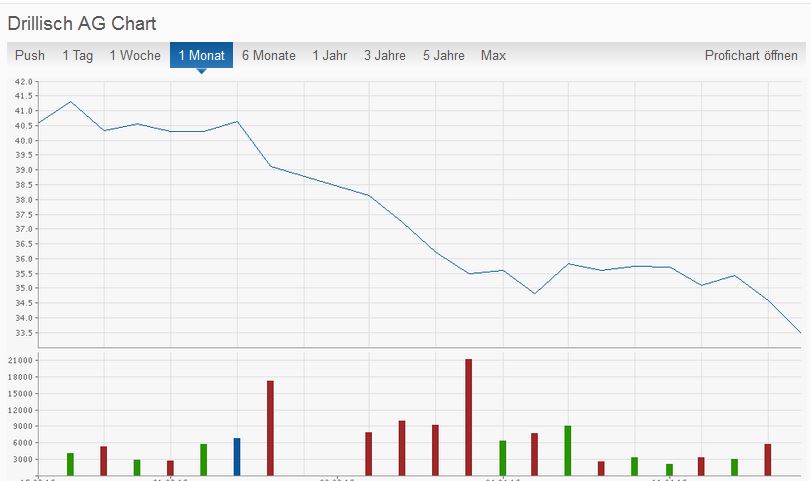
Task: Open the Profichart öffnen link
Action: click(751, 55)
